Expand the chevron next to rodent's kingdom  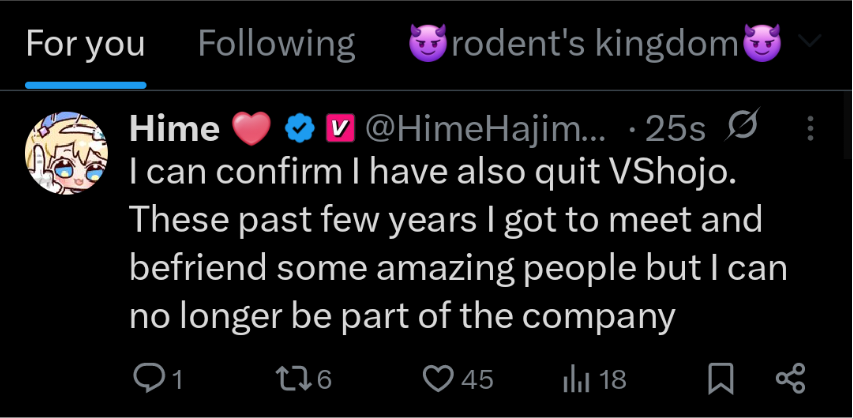point(811,43)
